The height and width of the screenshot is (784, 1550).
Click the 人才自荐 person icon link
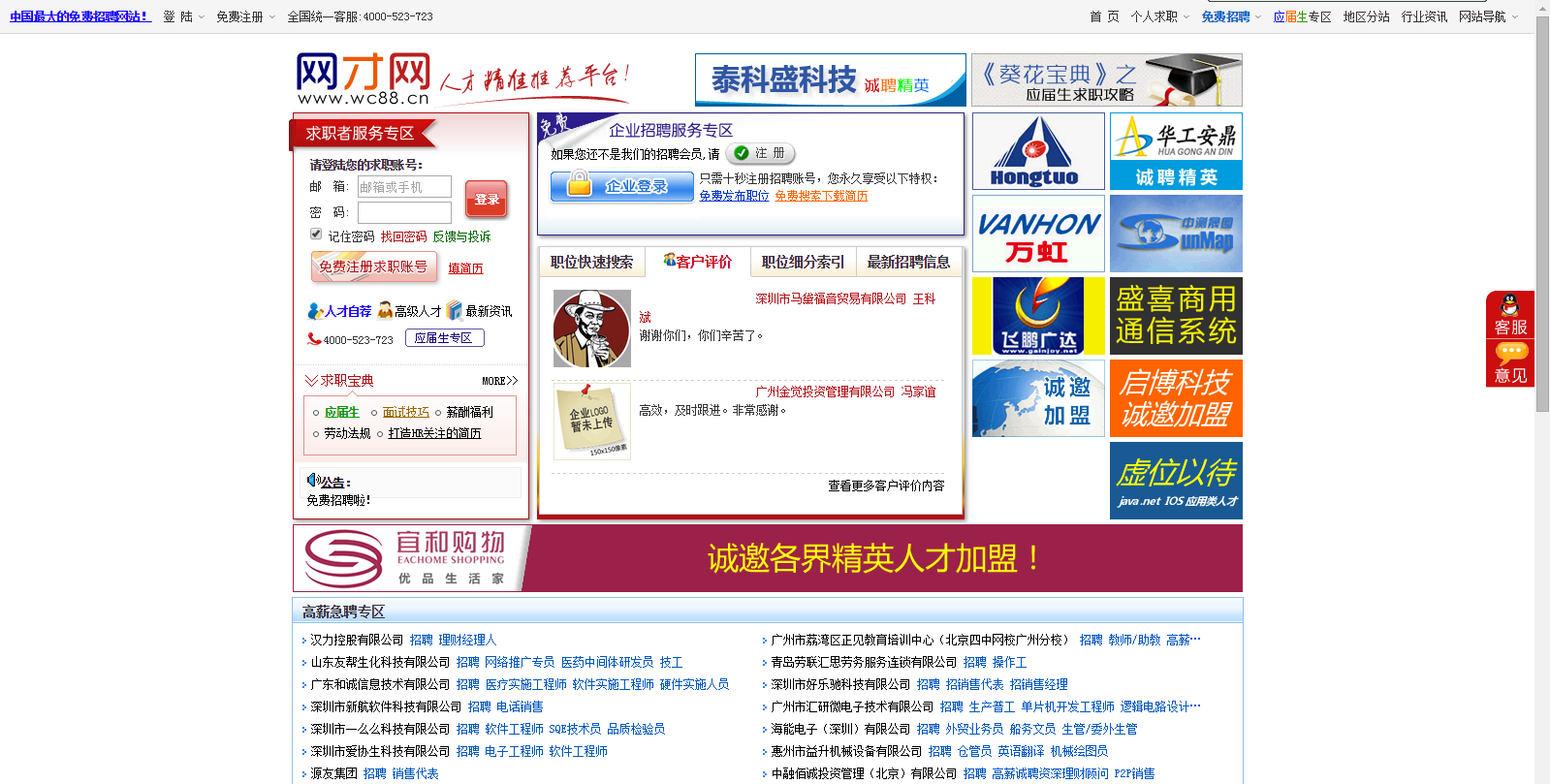339,311
